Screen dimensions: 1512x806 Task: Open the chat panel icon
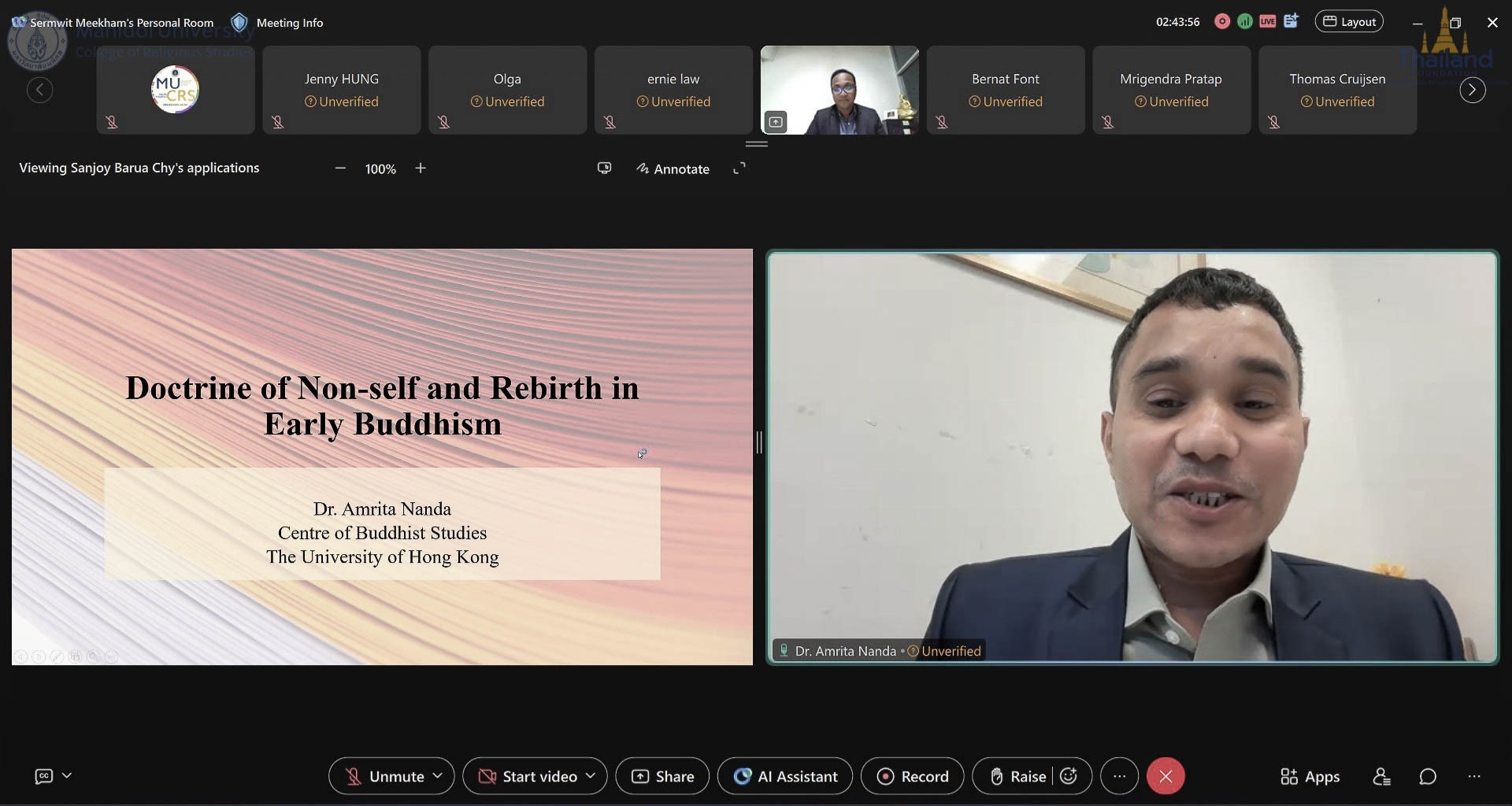[x=1428, y=777]
